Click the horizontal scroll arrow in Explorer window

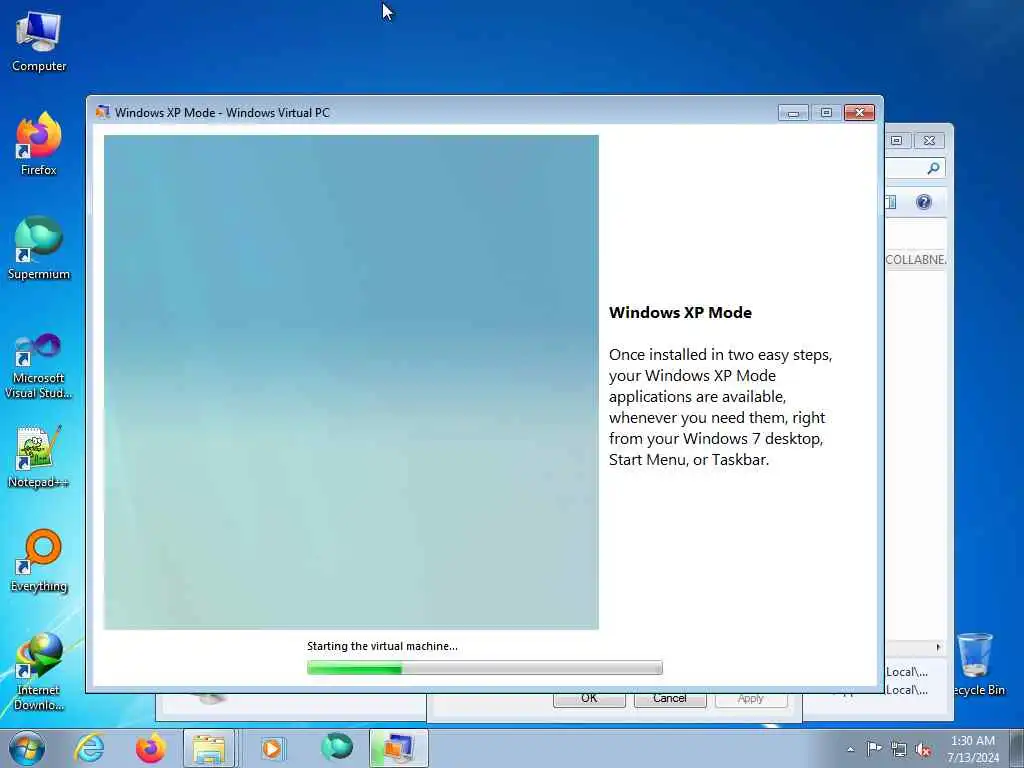(938, 647)
